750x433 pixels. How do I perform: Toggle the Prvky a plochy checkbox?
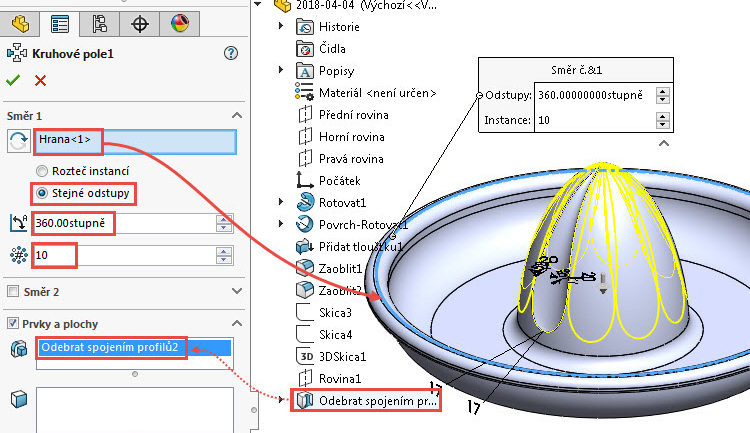(x=13, y=323)
